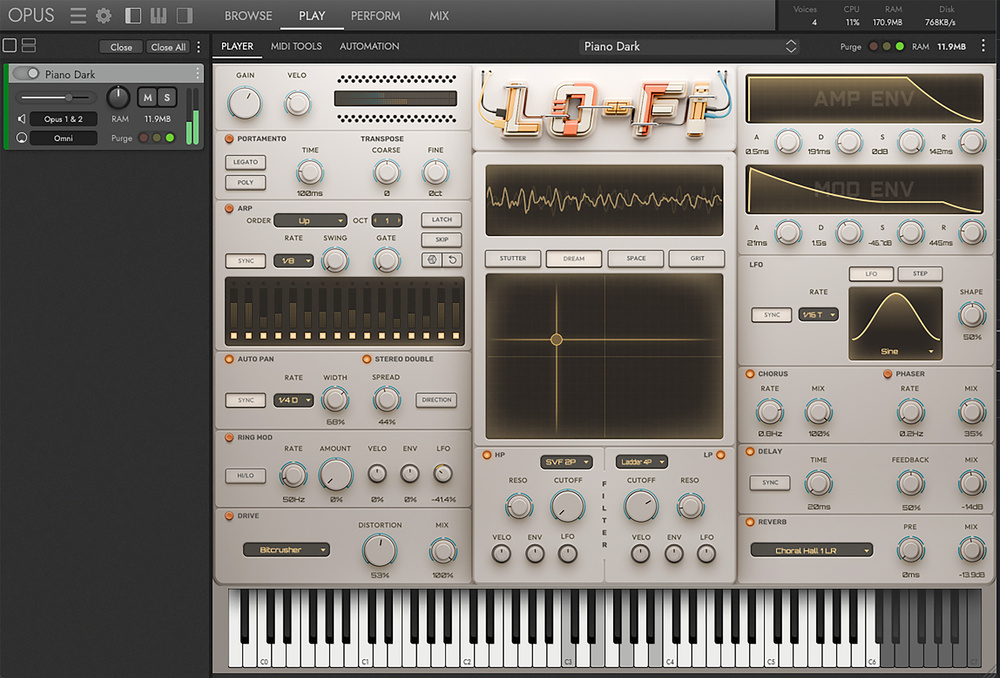Solo the Piano Dark instrument
Viewport: 1000px width, 678px height.
tap(167, 98)
